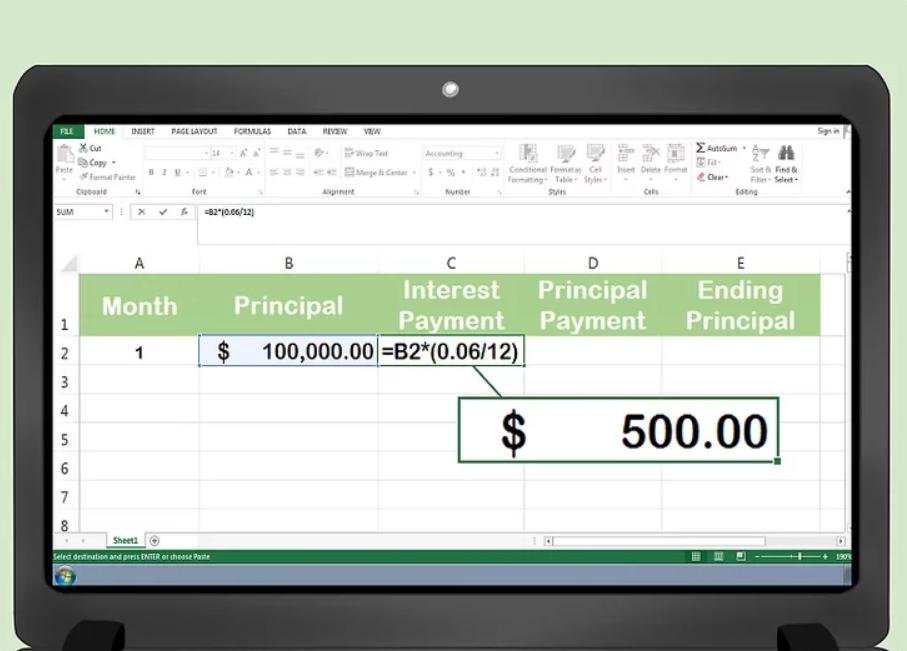Click the Font Color A icon
Viewport: 907px width, 651px height.
[249, 172]
